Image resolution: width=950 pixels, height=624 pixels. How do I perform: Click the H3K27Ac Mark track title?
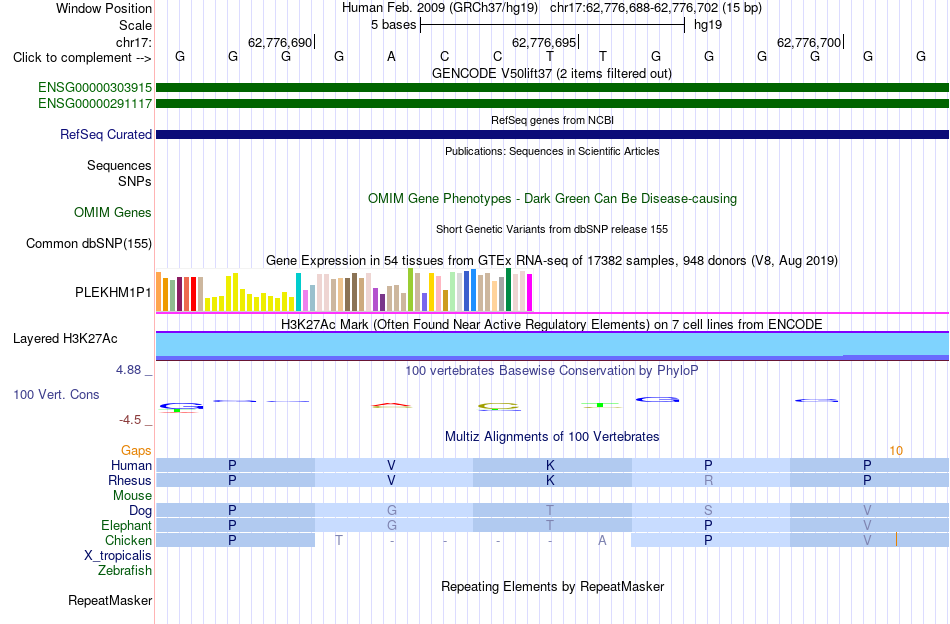(x=552, y=324)
